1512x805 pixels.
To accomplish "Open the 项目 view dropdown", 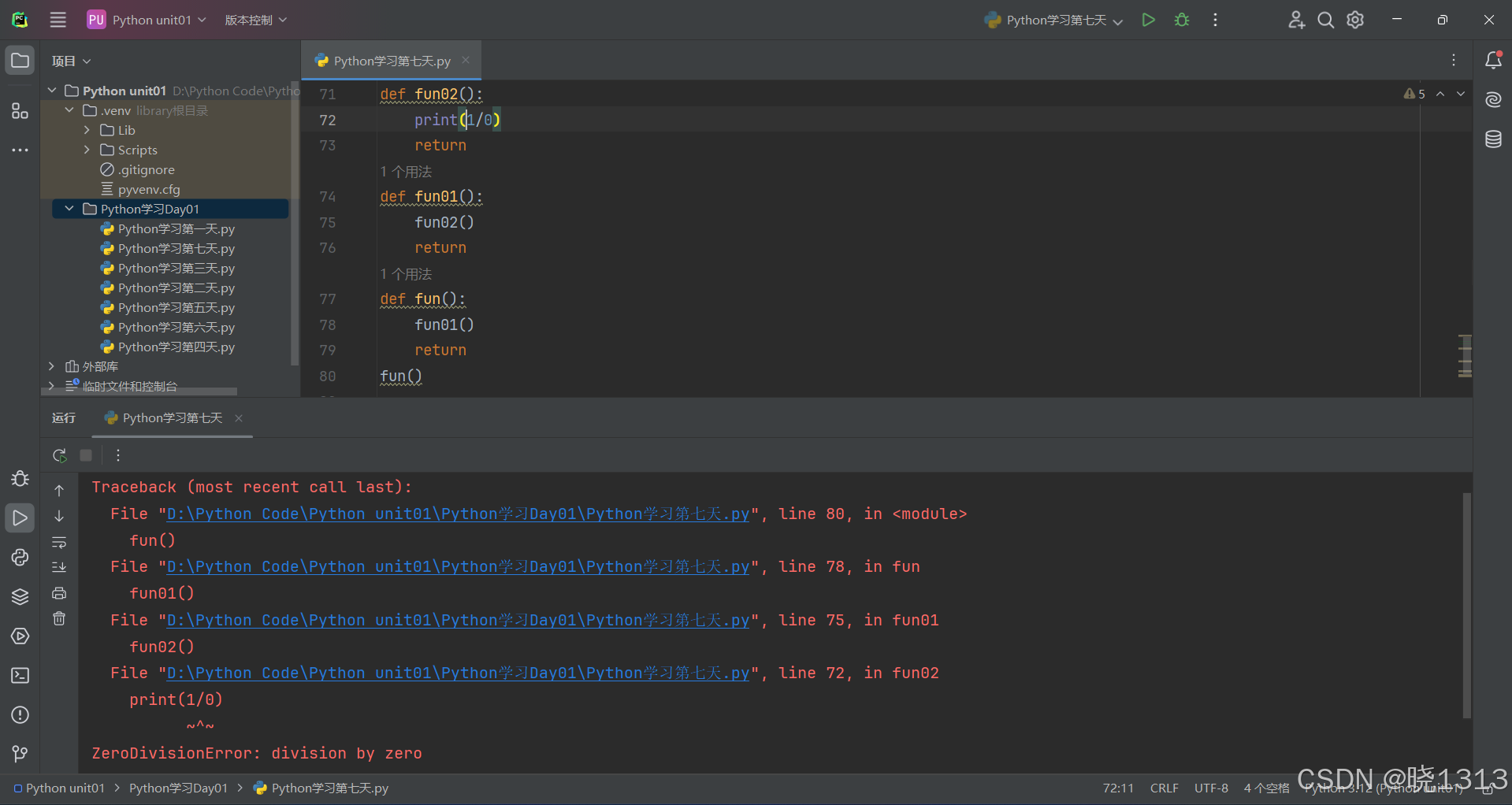I will click(x=71, y=61).
